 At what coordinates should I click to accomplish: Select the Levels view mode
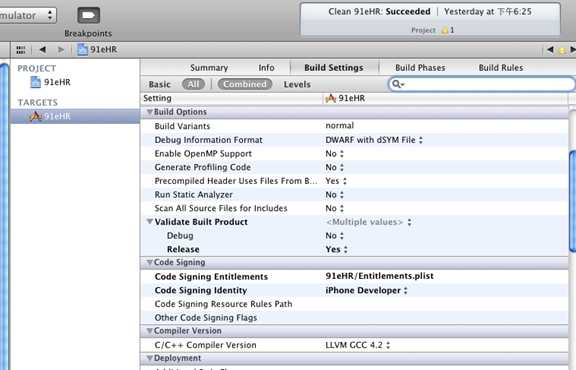coord(297,85)
